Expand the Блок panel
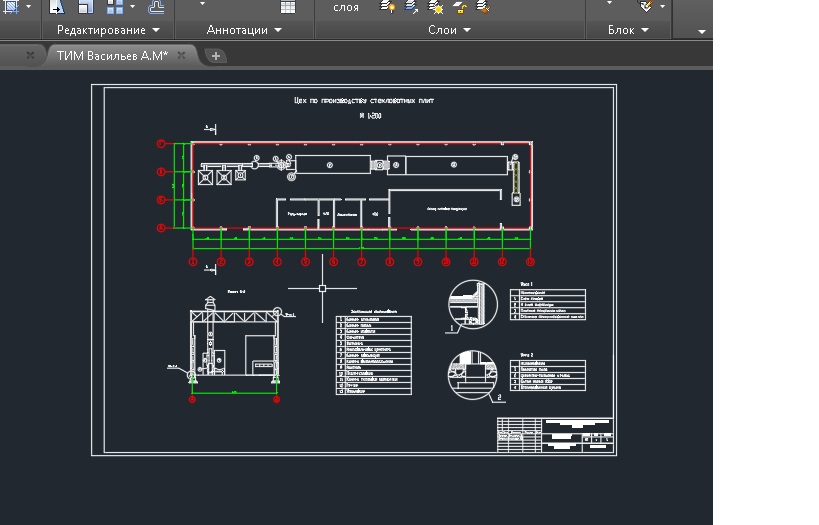The image size is (819, 525). click(628, 30)
